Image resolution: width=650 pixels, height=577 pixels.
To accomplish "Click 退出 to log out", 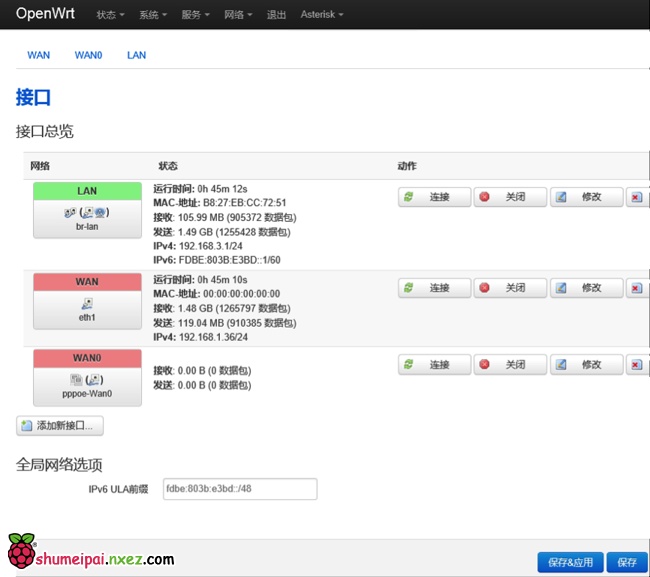I will (276, 15).
